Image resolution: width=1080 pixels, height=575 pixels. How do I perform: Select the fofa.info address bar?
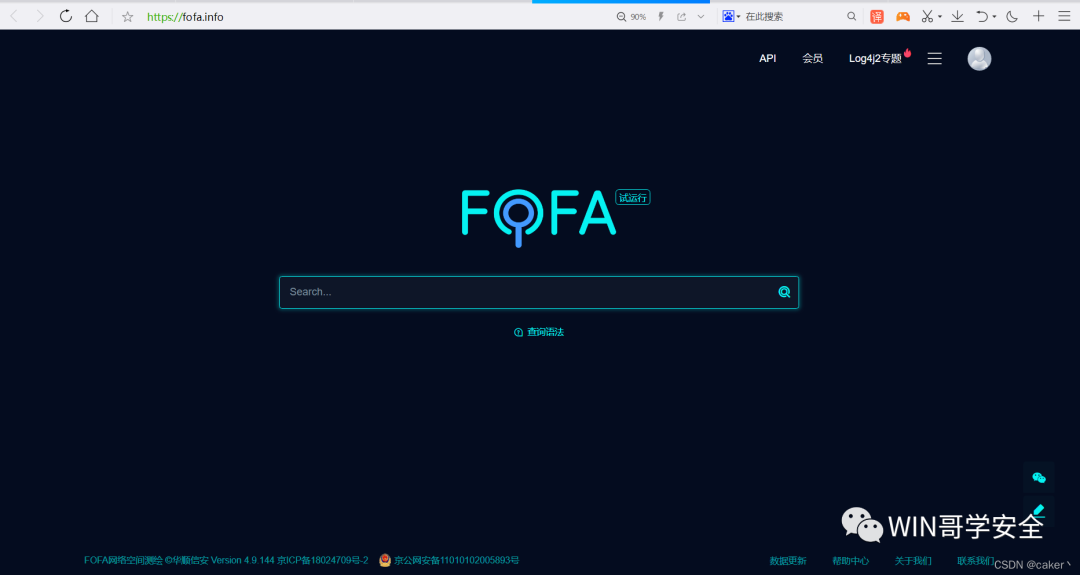185,17
